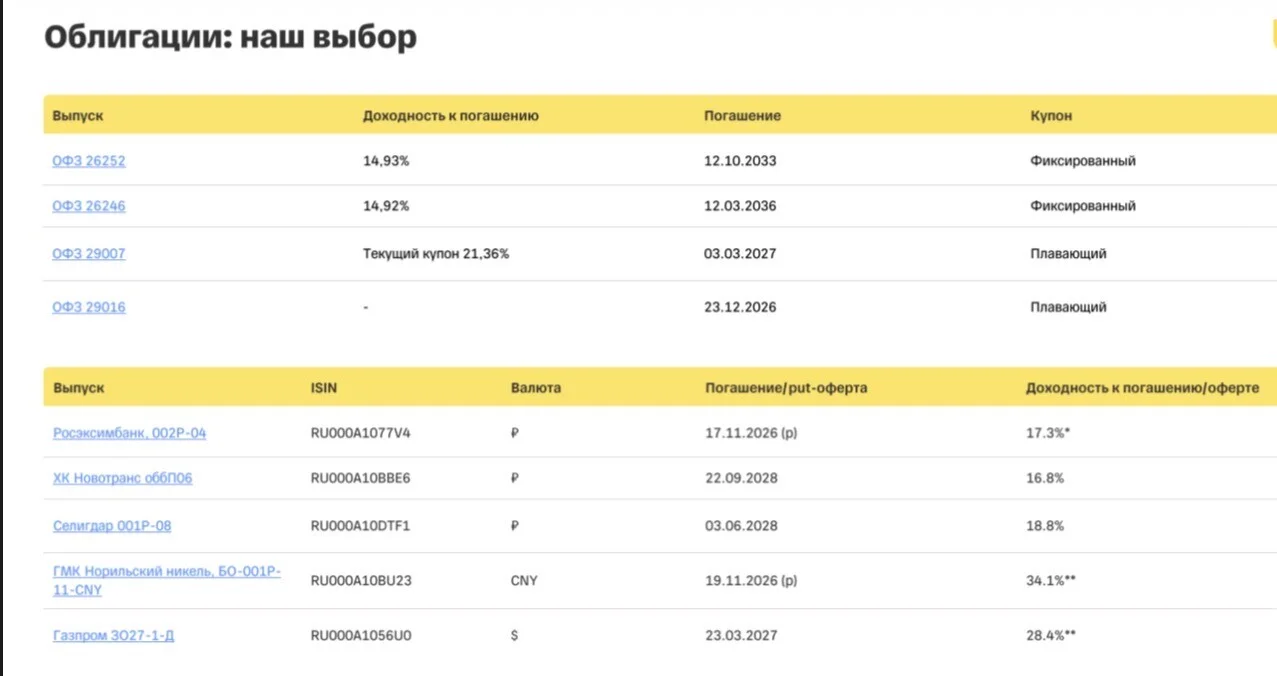The width and height of the screenshot is (1277, 676).
Task: Select the 34.1%** yield value
Action: pos(1051,580)
